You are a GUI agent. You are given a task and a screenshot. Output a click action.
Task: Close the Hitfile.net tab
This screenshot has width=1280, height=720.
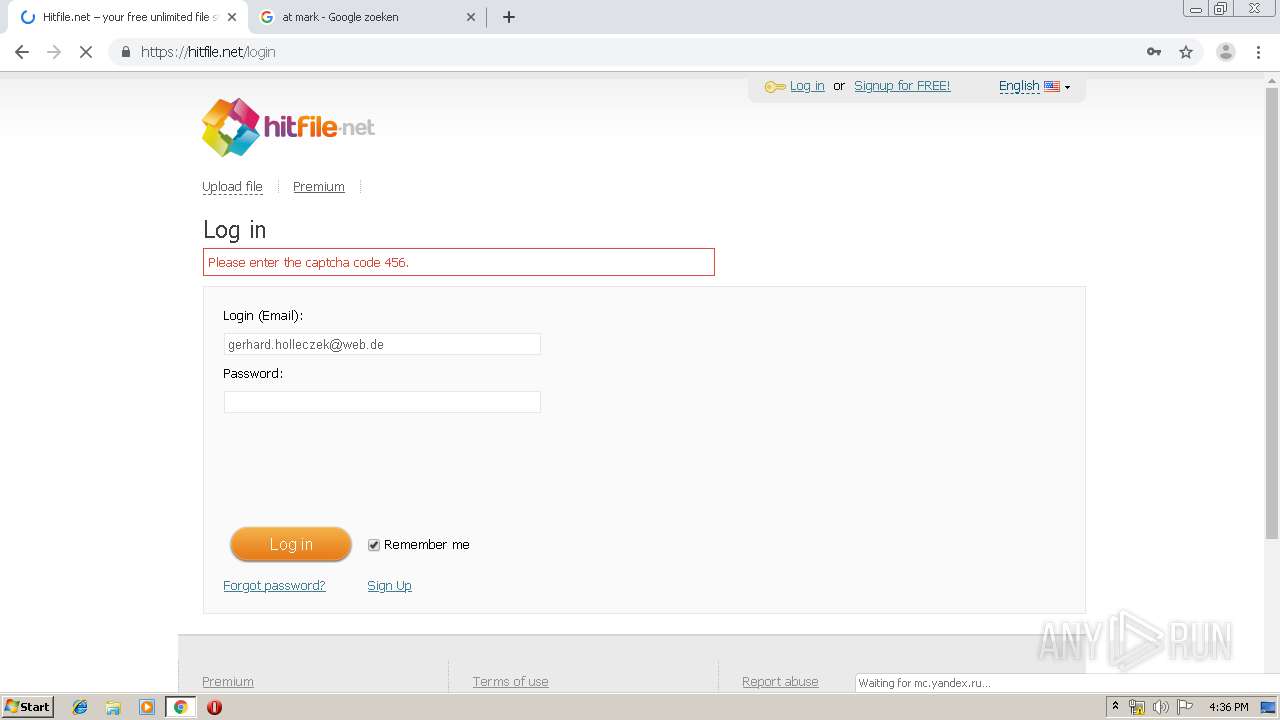[231, 17]
